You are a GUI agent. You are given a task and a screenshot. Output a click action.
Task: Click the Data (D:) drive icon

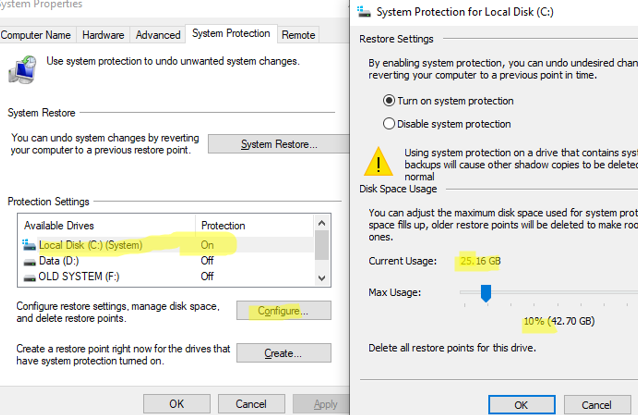pos(29,261)
